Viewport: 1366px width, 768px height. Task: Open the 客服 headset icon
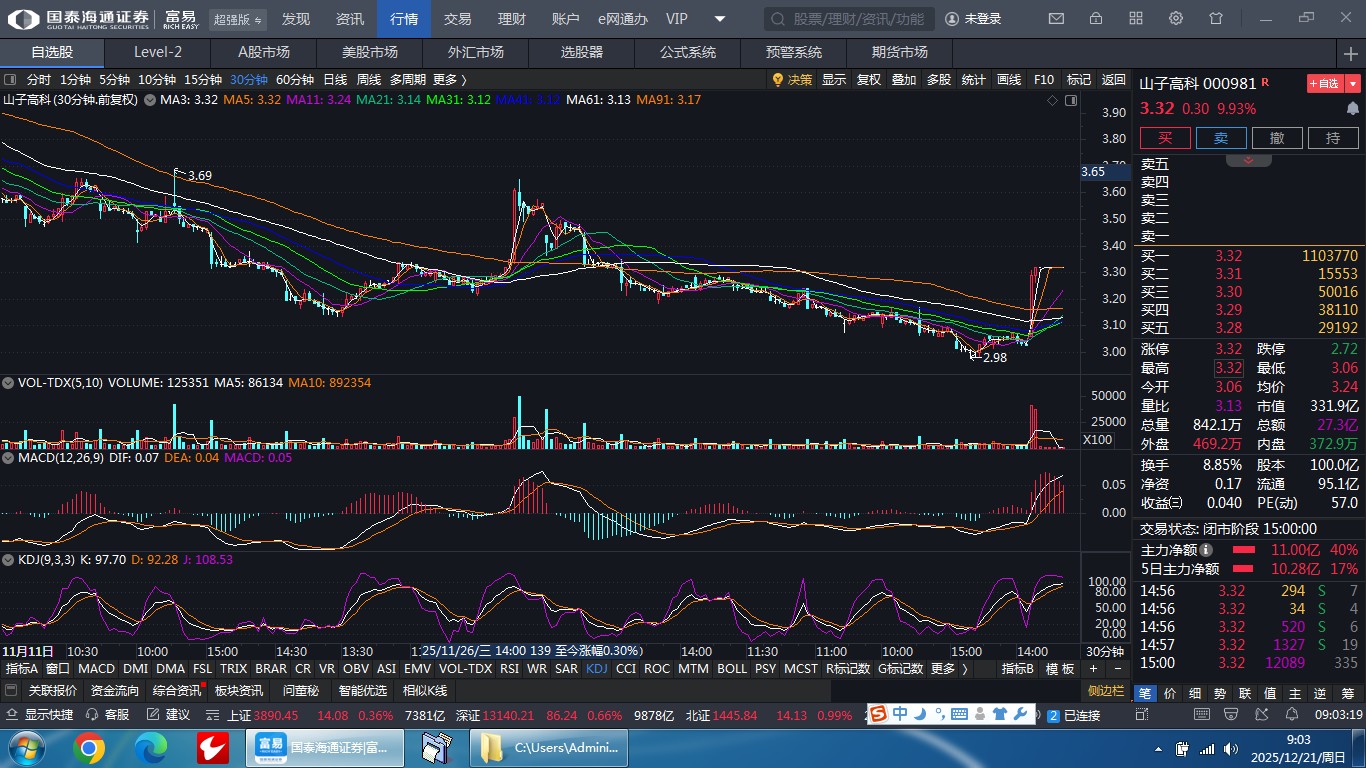point(108,715)
